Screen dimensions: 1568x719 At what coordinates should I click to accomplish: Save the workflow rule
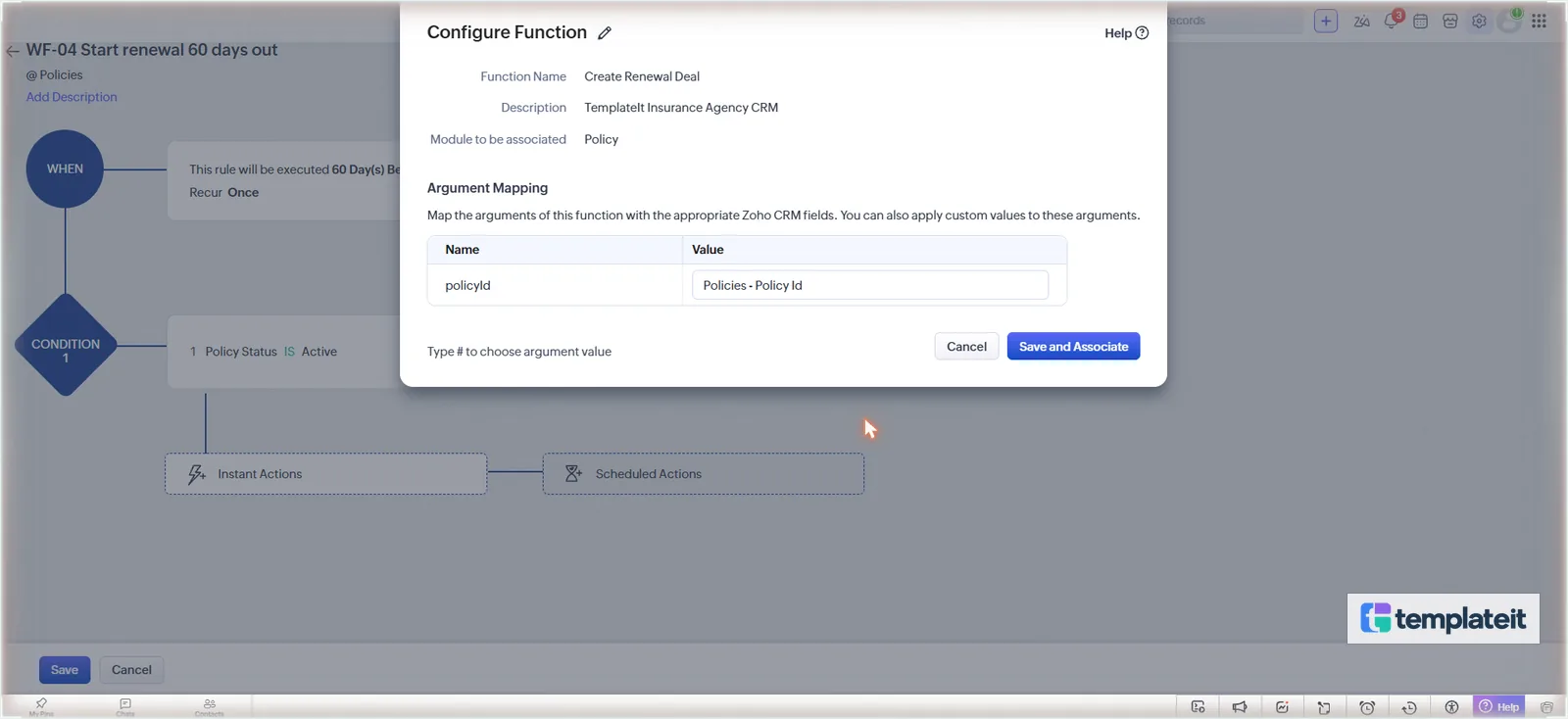point(65,670)
